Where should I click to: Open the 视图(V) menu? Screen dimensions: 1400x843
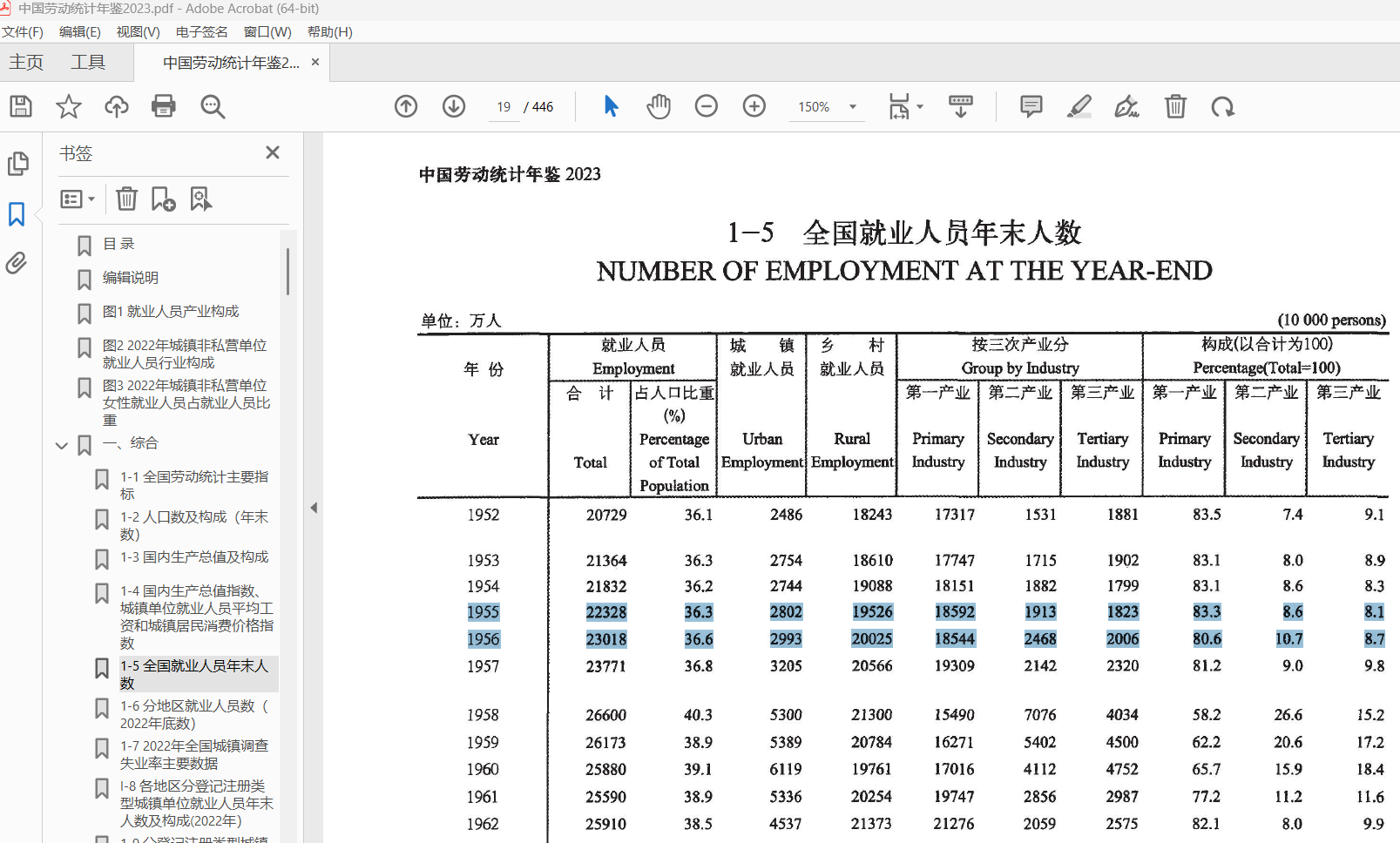click(x=138, y=32)
